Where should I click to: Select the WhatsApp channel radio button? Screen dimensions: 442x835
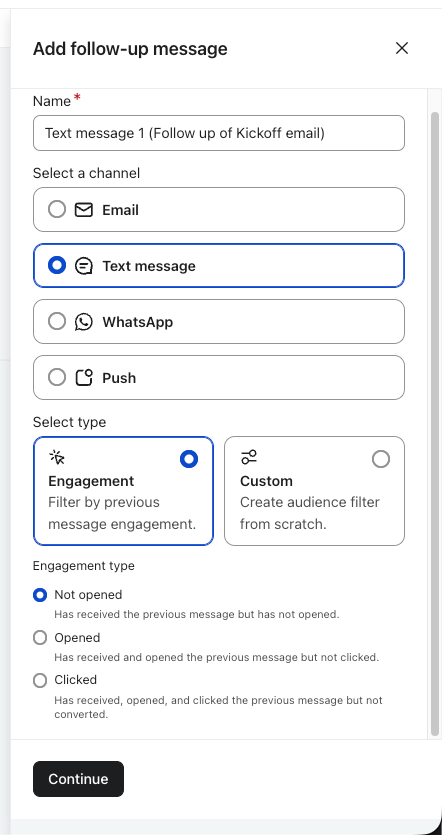(x=57, y=321)
